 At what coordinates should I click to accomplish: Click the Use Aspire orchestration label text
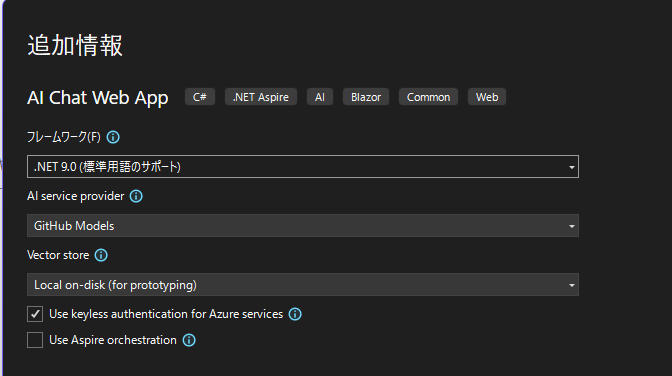(113, 340)
